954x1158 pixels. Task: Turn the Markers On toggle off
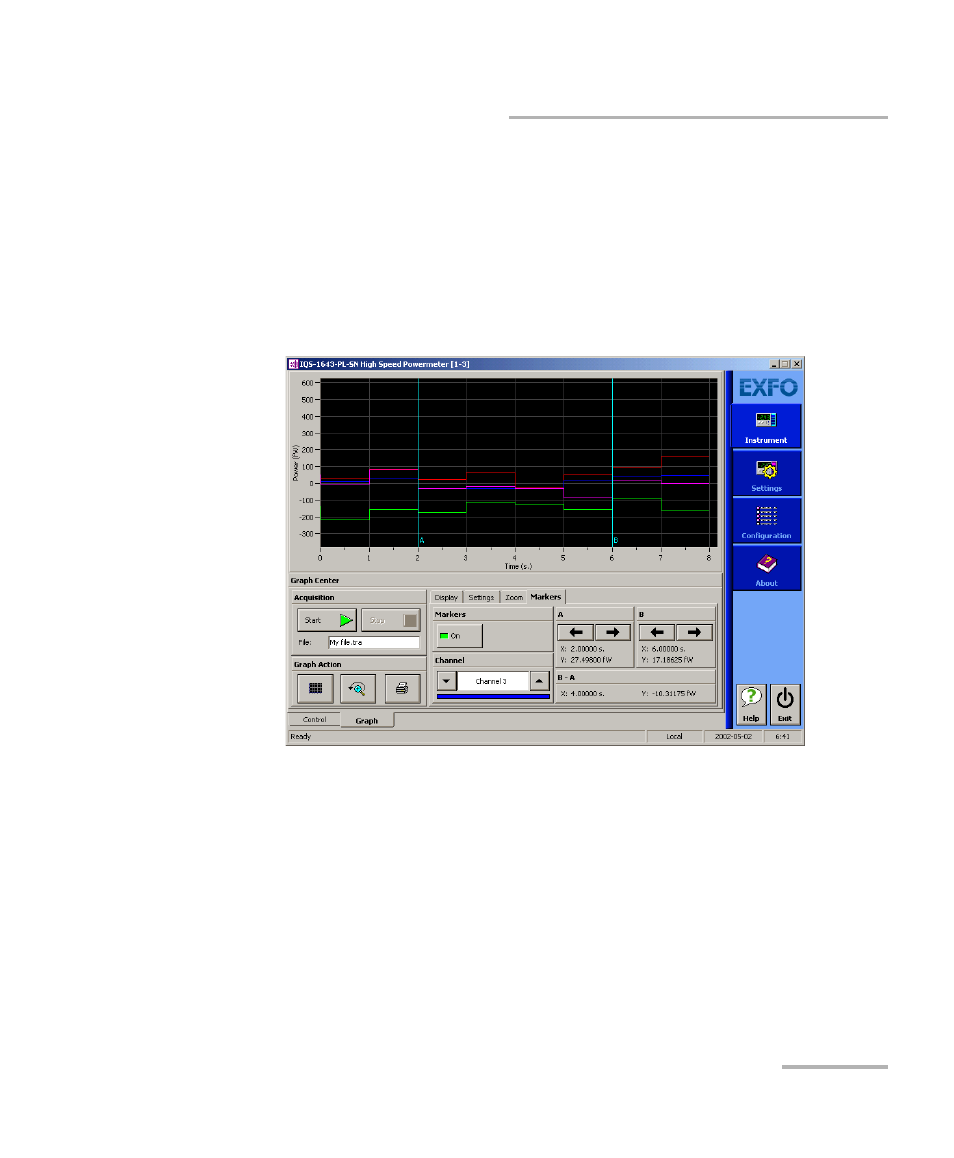click(x=459, y=636)
